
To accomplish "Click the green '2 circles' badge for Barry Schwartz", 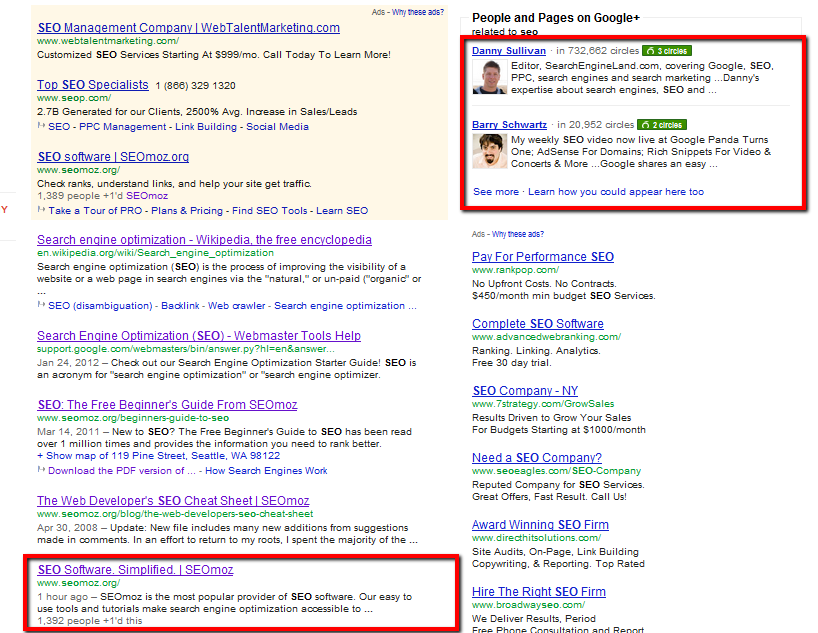I will (662, 125).
